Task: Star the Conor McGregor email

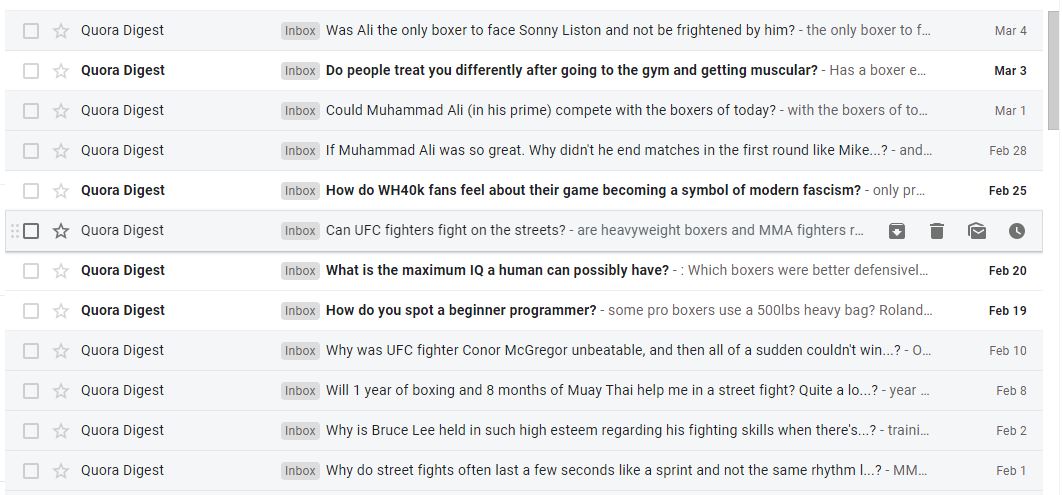Action: coord(61,351)
